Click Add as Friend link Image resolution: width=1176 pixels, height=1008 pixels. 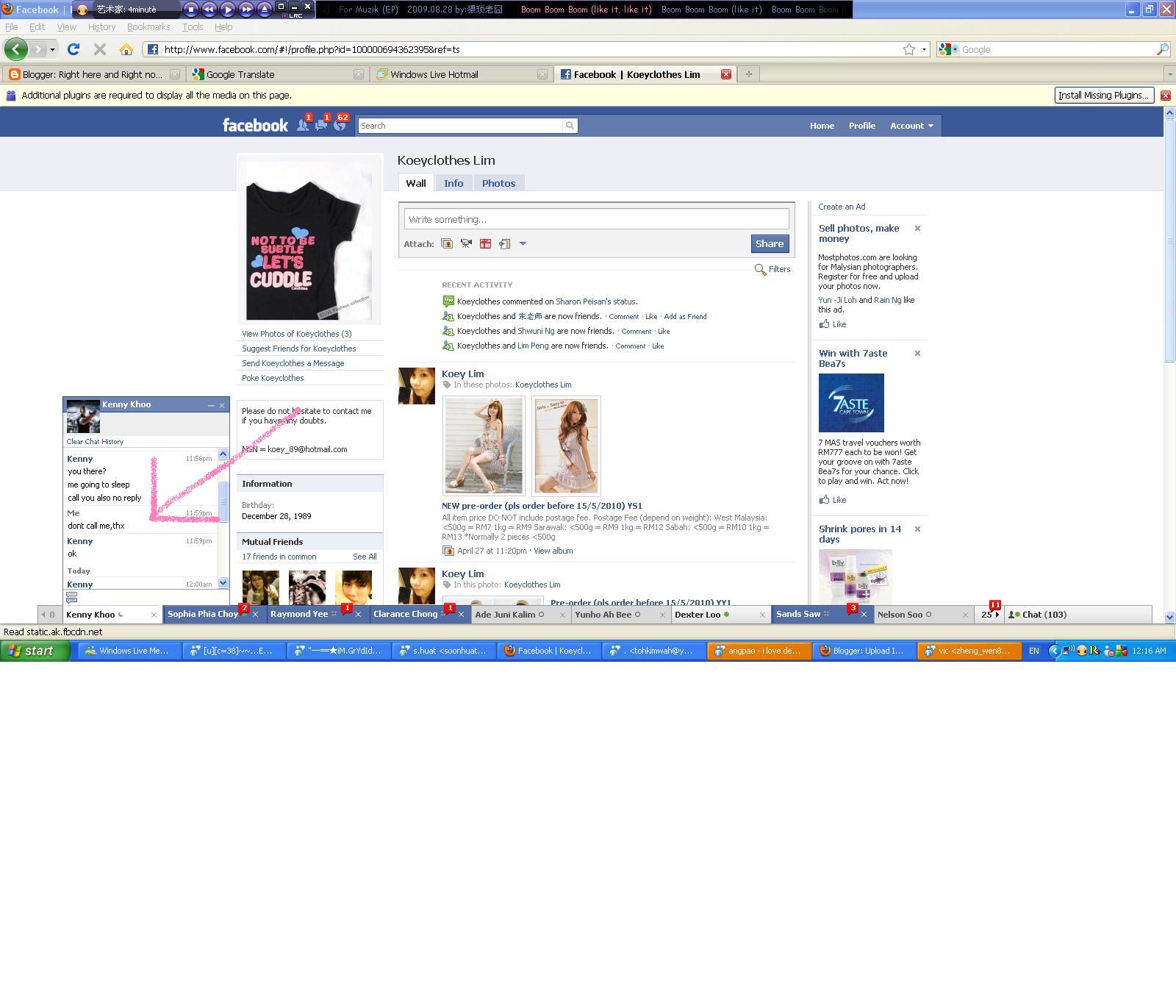coord(685,317)
